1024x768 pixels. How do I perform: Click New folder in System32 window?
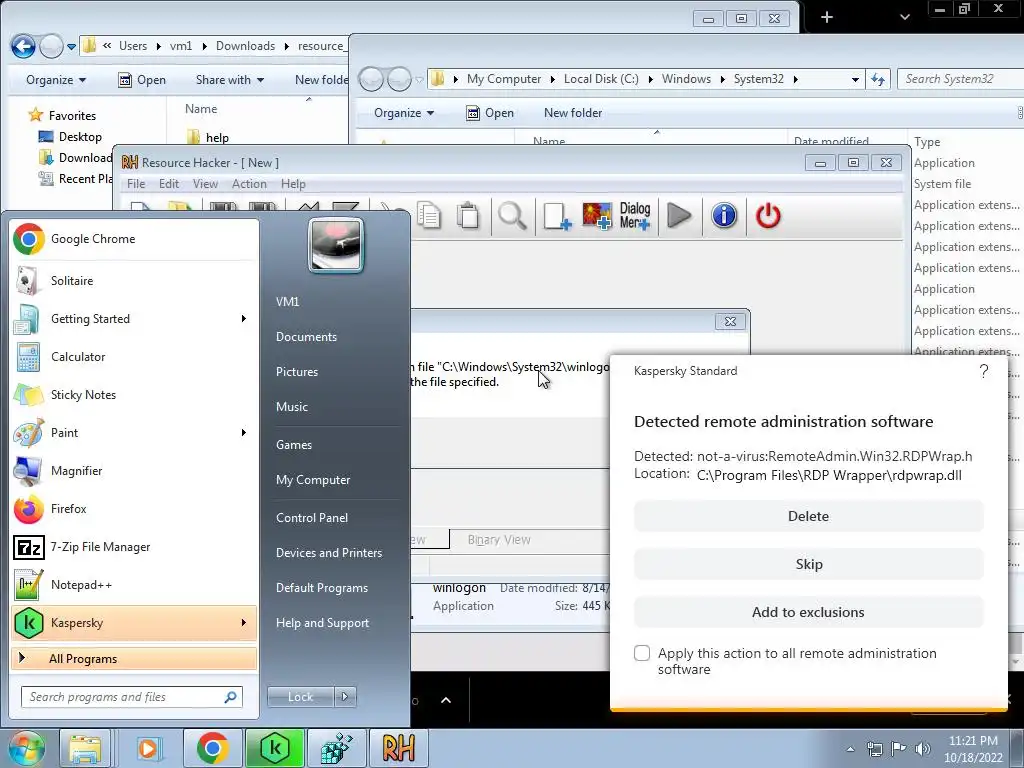(573, 113)
